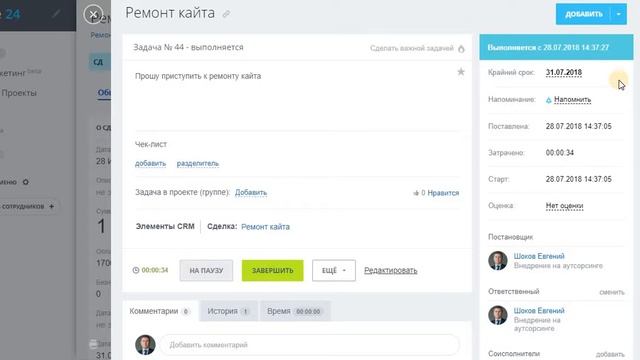
Task: Click the copy-link icon beside Ремонт кайта title
Action: click(226, 14)
